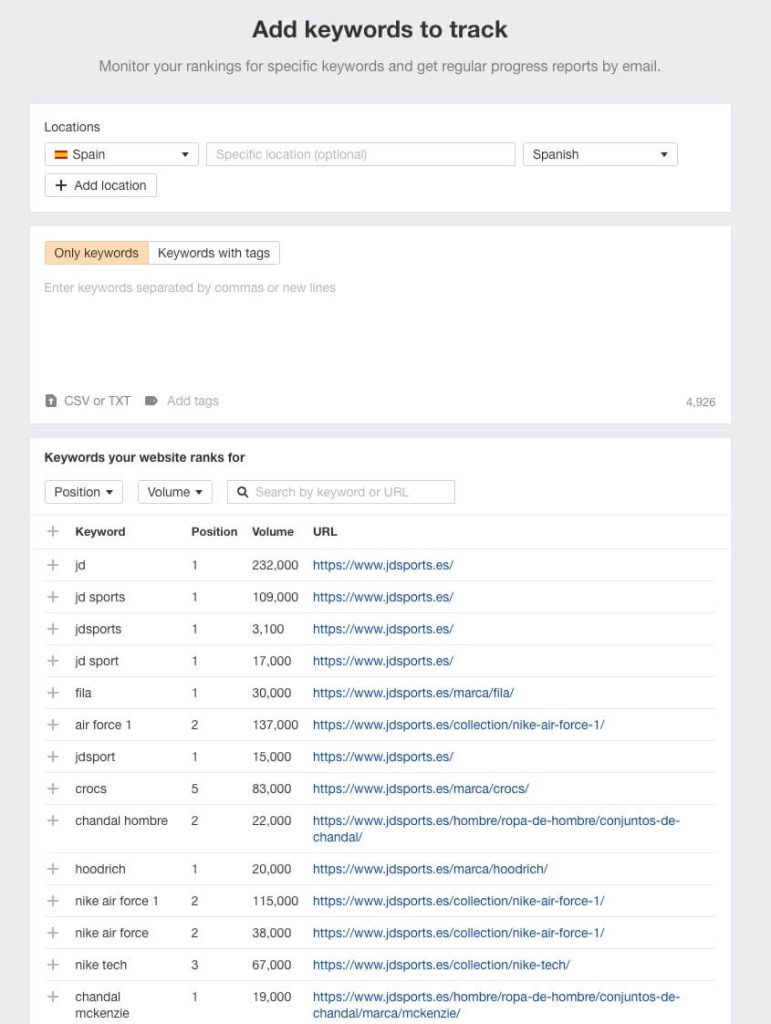Viewport: 771px width, 1024px height.
Task: Click the 'Add location' button
Action: [100, 186]
